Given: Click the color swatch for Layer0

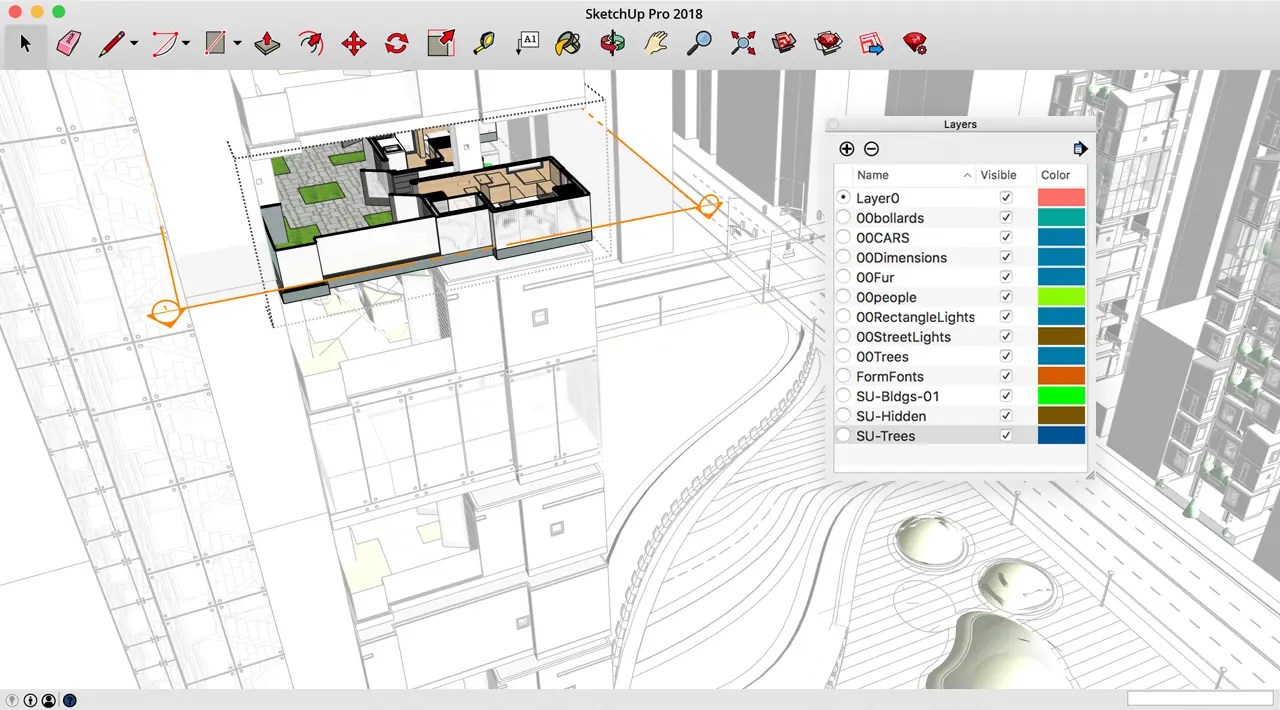Looking at the screenshot, I should pyautogui.click(x=1061, y=197).
